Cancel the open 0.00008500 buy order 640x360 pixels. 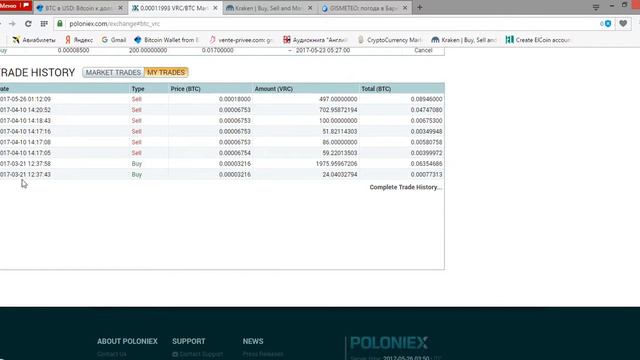click(x=423, y=50)
